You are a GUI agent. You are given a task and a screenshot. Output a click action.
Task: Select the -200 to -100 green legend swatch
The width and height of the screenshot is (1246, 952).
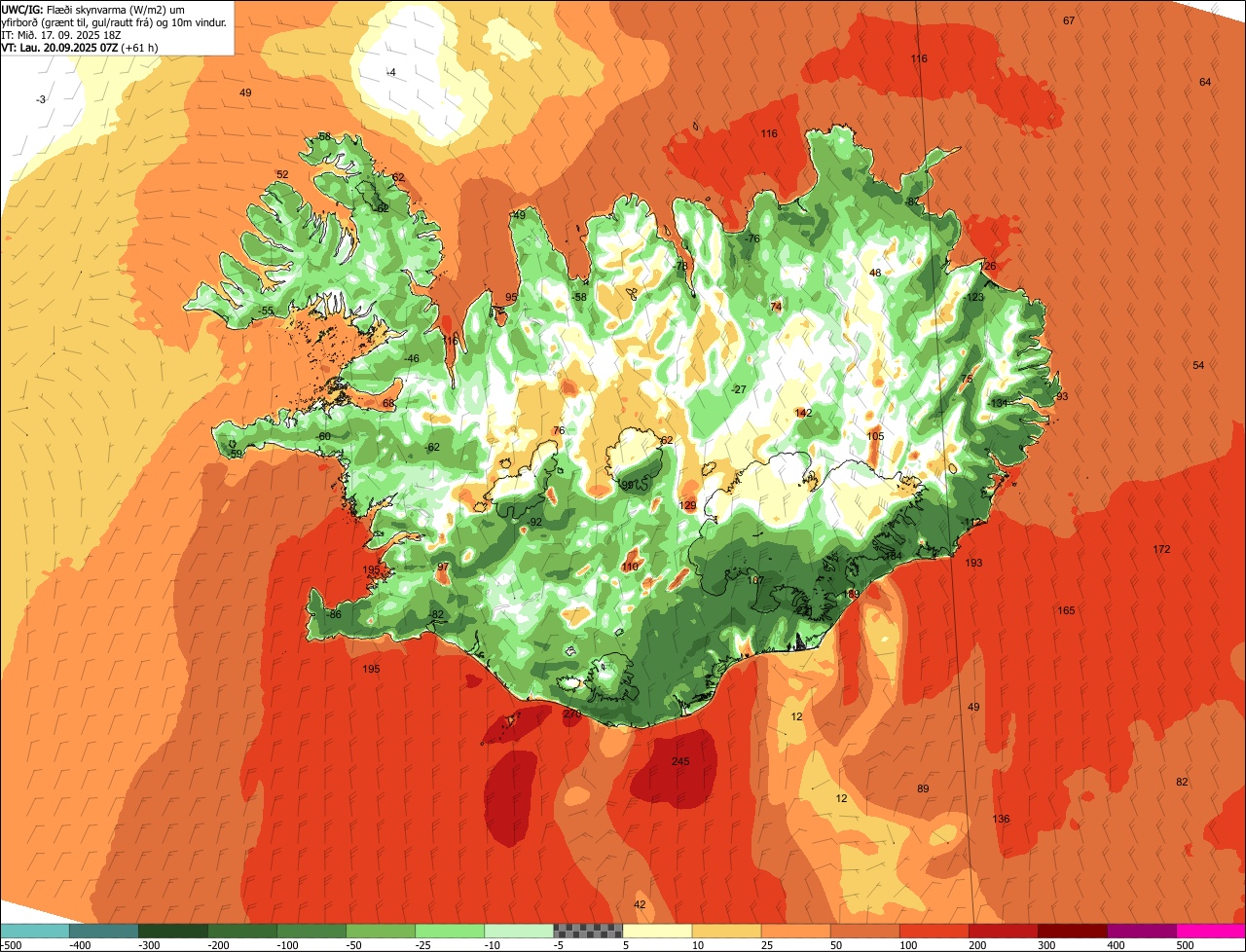pos(242,931)
